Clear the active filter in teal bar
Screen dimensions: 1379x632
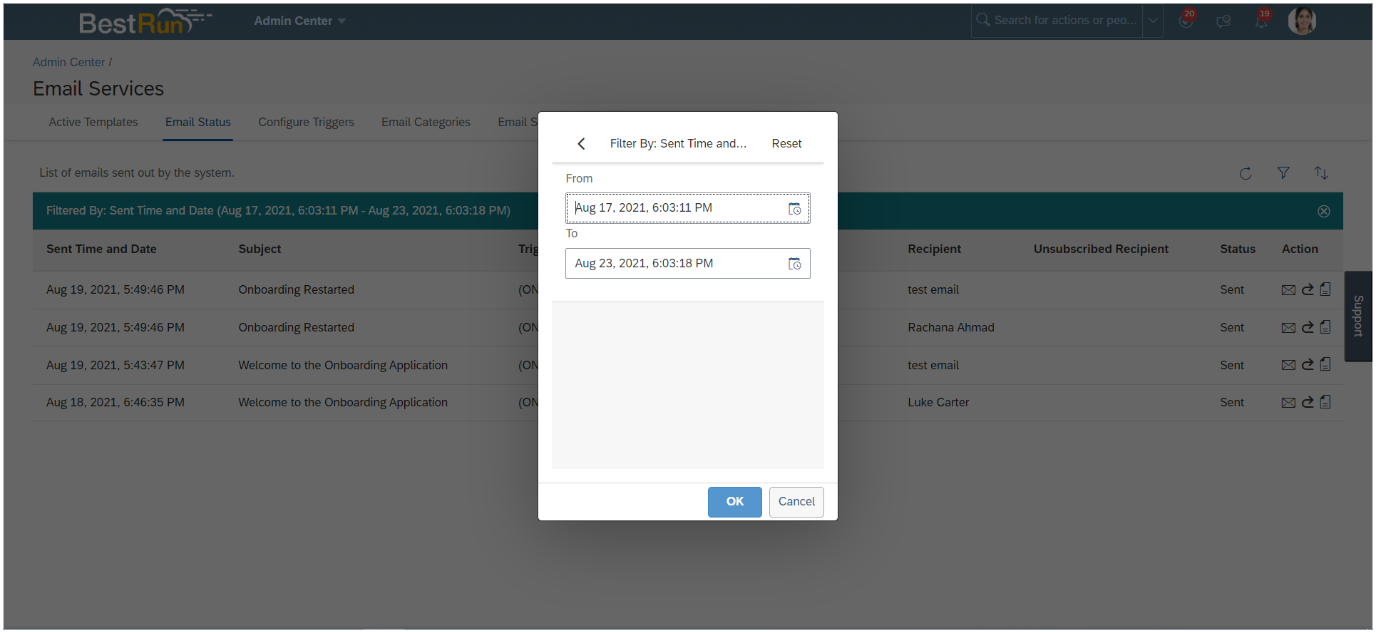point(1323,211)
